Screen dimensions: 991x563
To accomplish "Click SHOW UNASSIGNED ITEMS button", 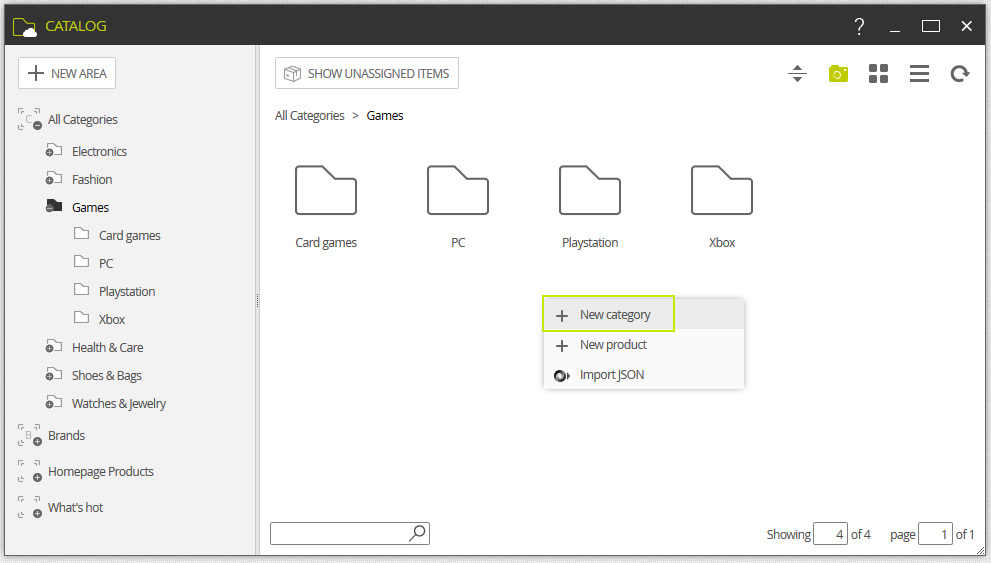I will pyautogui.click(x=367, y=73).
